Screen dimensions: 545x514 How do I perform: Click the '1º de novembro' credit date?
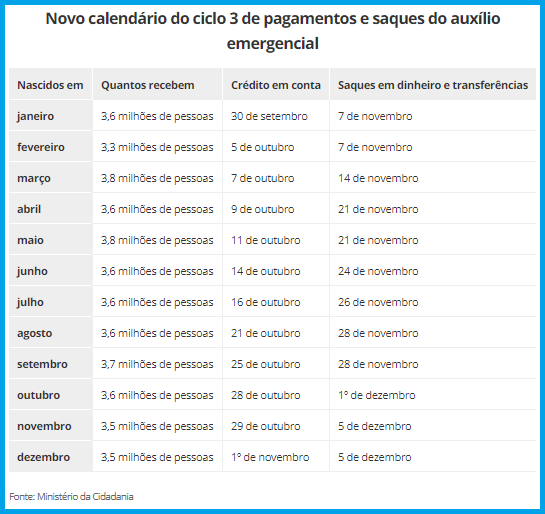click(x=270, y=457)
